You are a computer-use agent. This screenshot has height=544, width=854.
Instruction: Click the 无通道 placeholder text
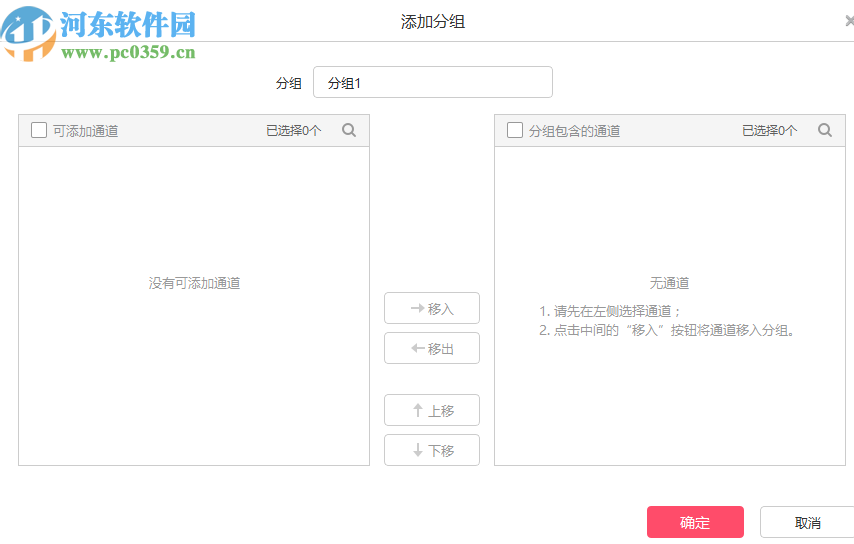click(669, 283)
